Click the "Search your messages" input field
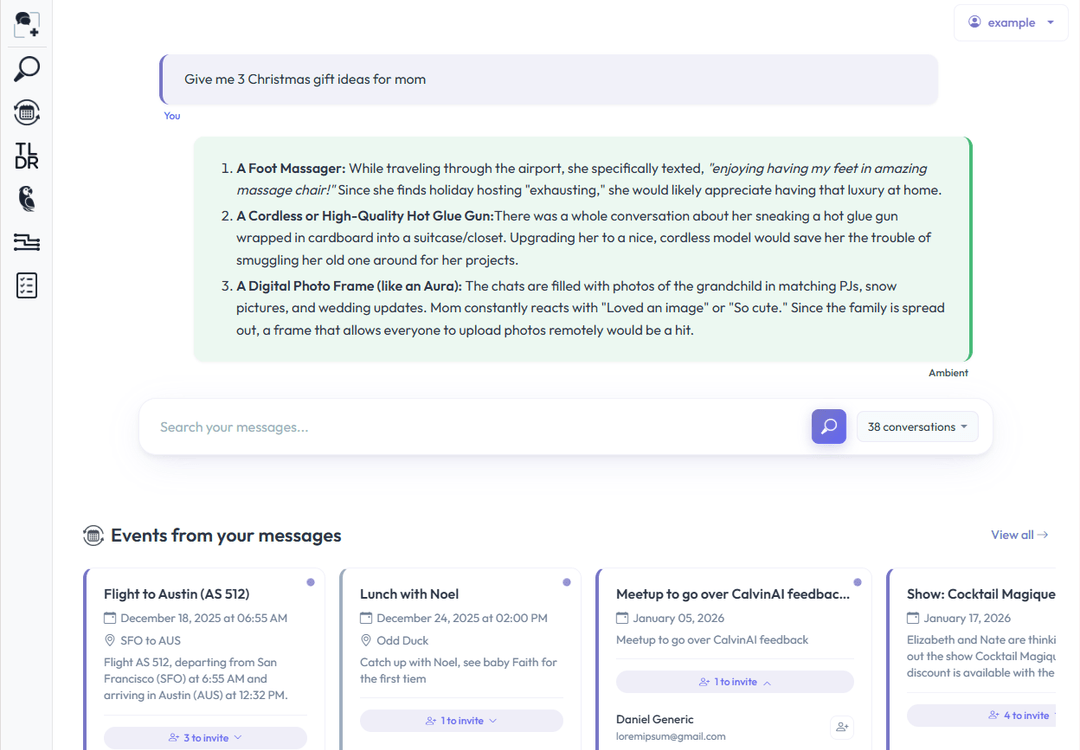Image resolution: width=1080 pixels, height=750 pixels. click(x=480, y=427)
